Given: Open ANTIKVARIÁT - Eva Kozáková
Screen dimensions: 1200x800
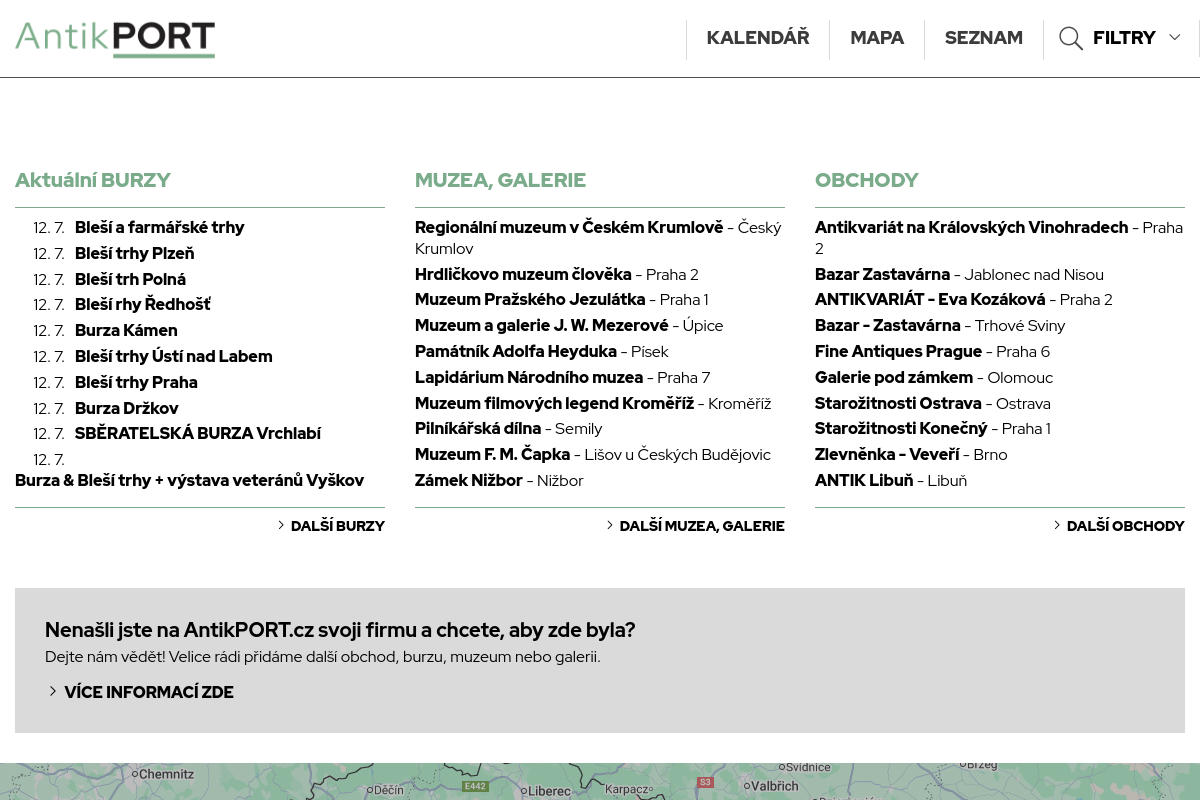Looking at the screenshot, I should point(930,300).
